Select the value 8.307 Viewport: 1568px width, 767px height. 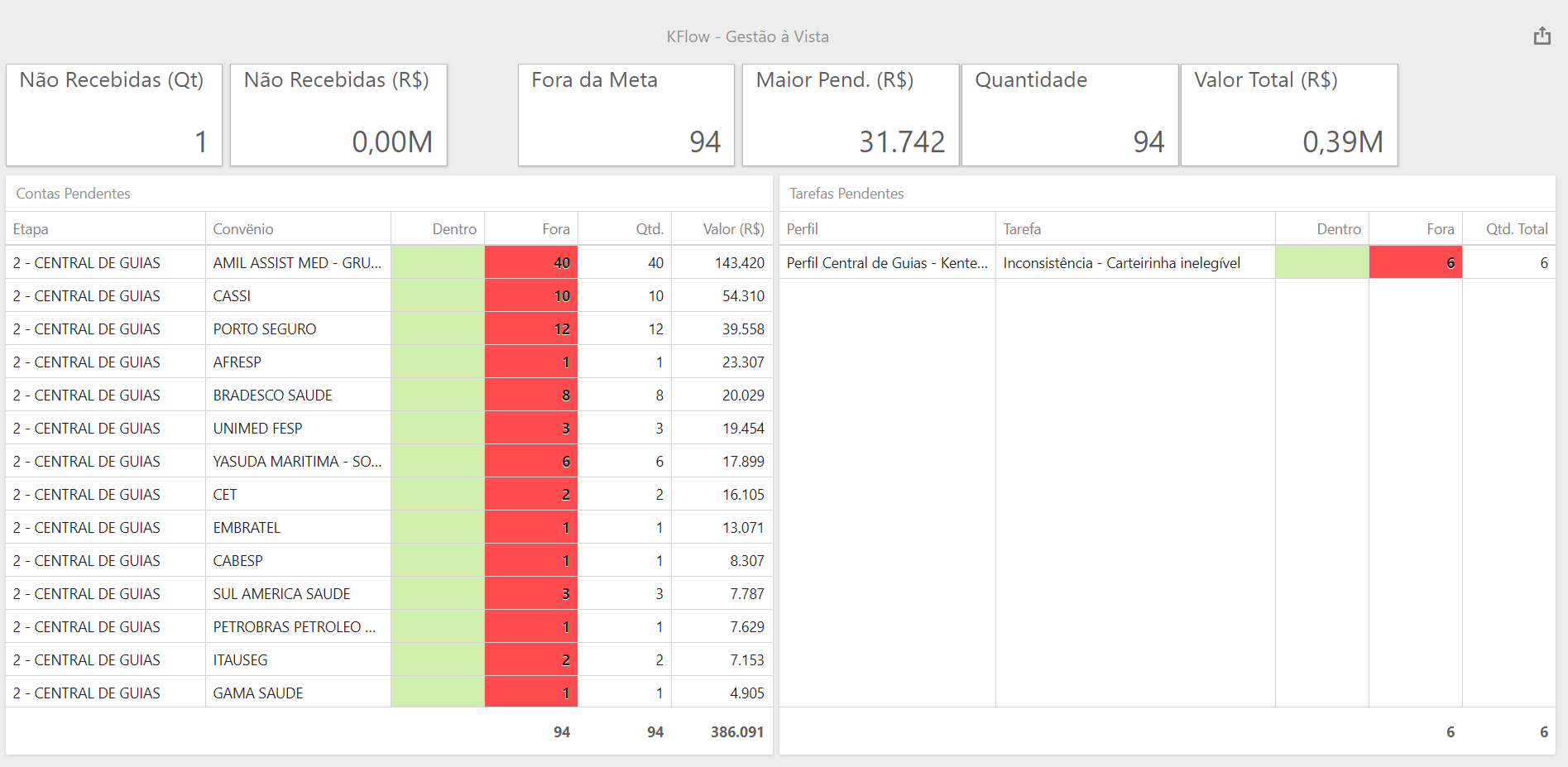(x=747, y=561)
